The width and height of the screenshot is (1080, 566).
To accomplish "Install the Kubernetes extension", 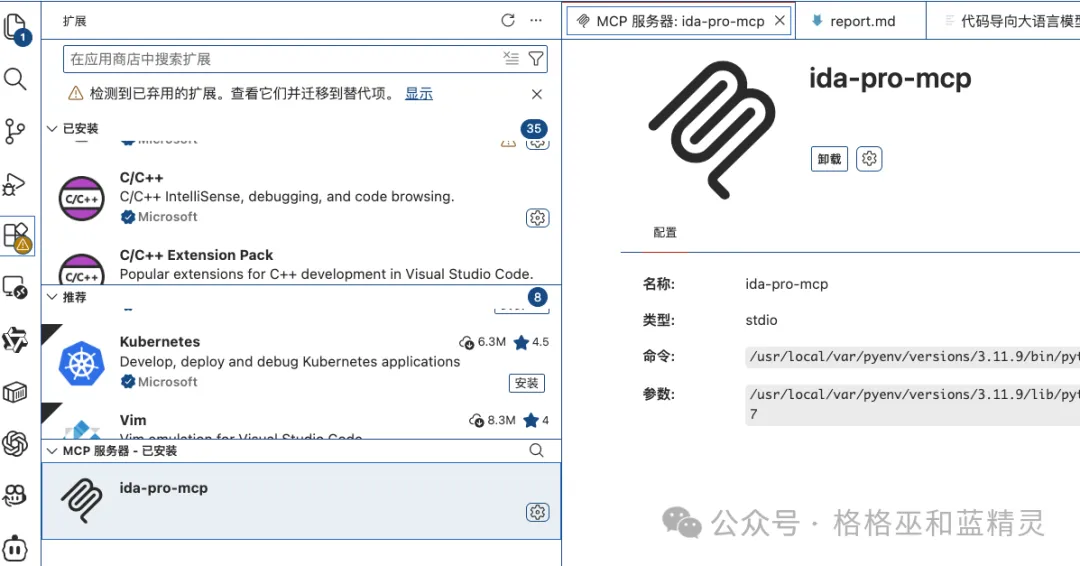I will (x=527, y=384).
